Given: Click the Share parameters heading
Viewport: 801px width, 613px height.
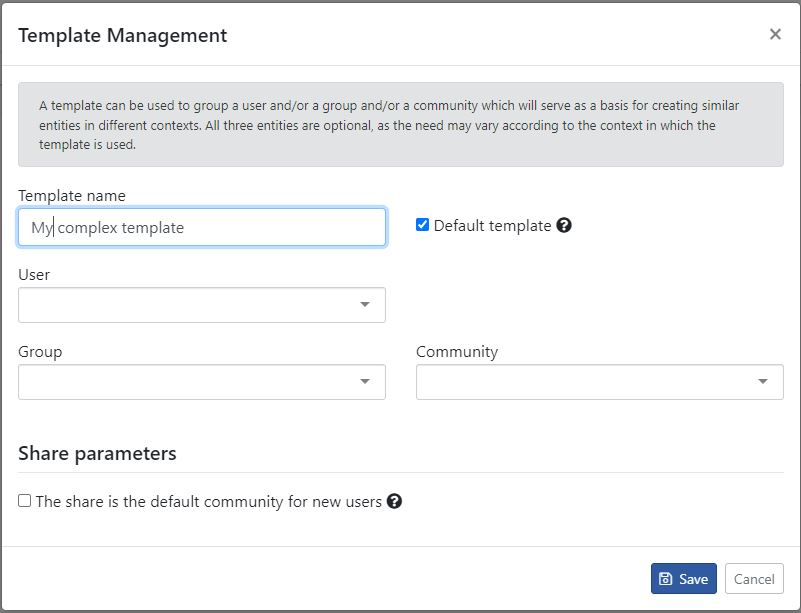Looking at the screenshot, I should [97, 454].
